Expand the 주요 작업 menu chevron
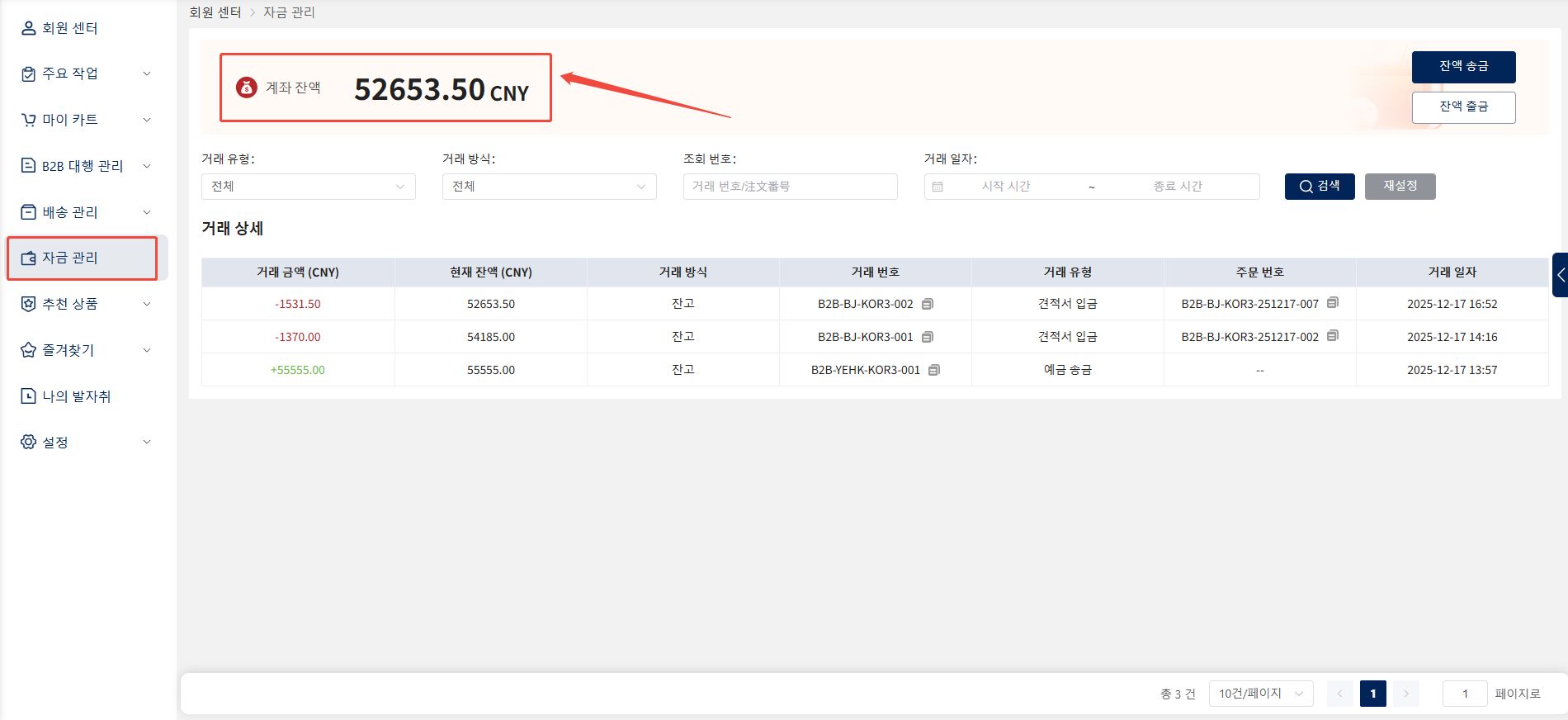This screenshot has width=1568, height=720. 147,73
